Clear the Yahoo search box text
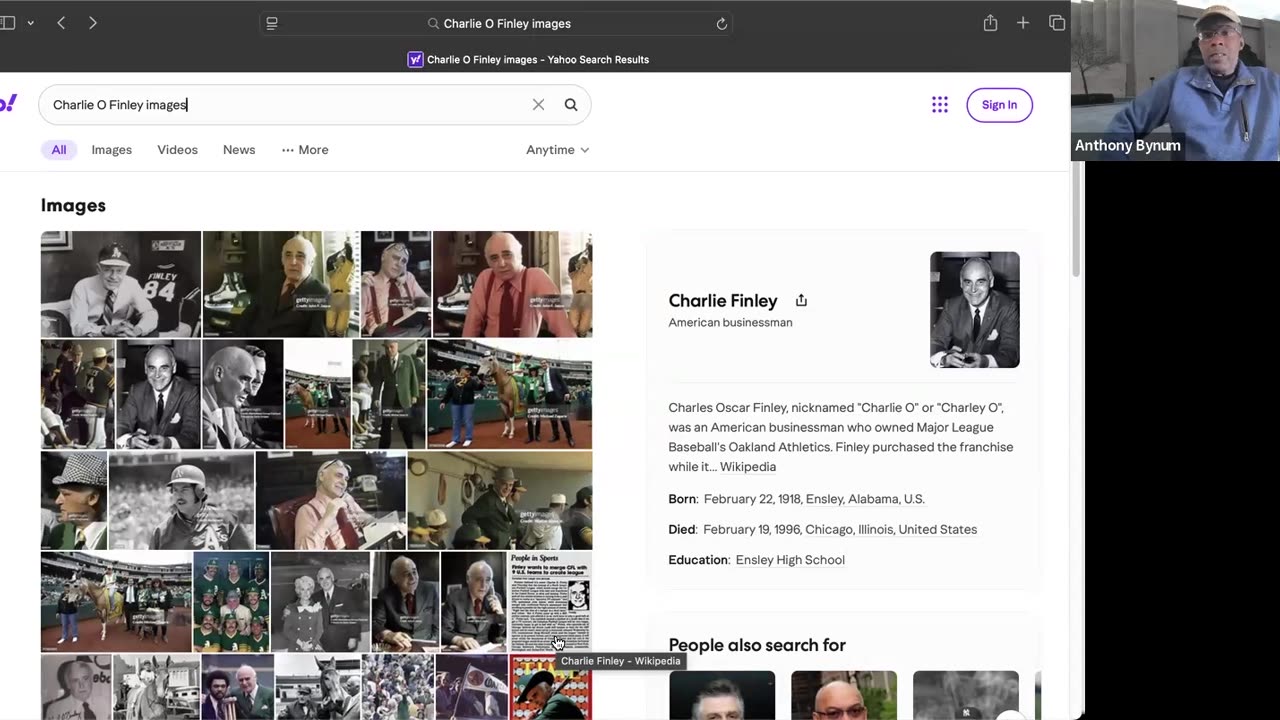The width and height of the screenshot is (1280, 720). coord(538,105)
